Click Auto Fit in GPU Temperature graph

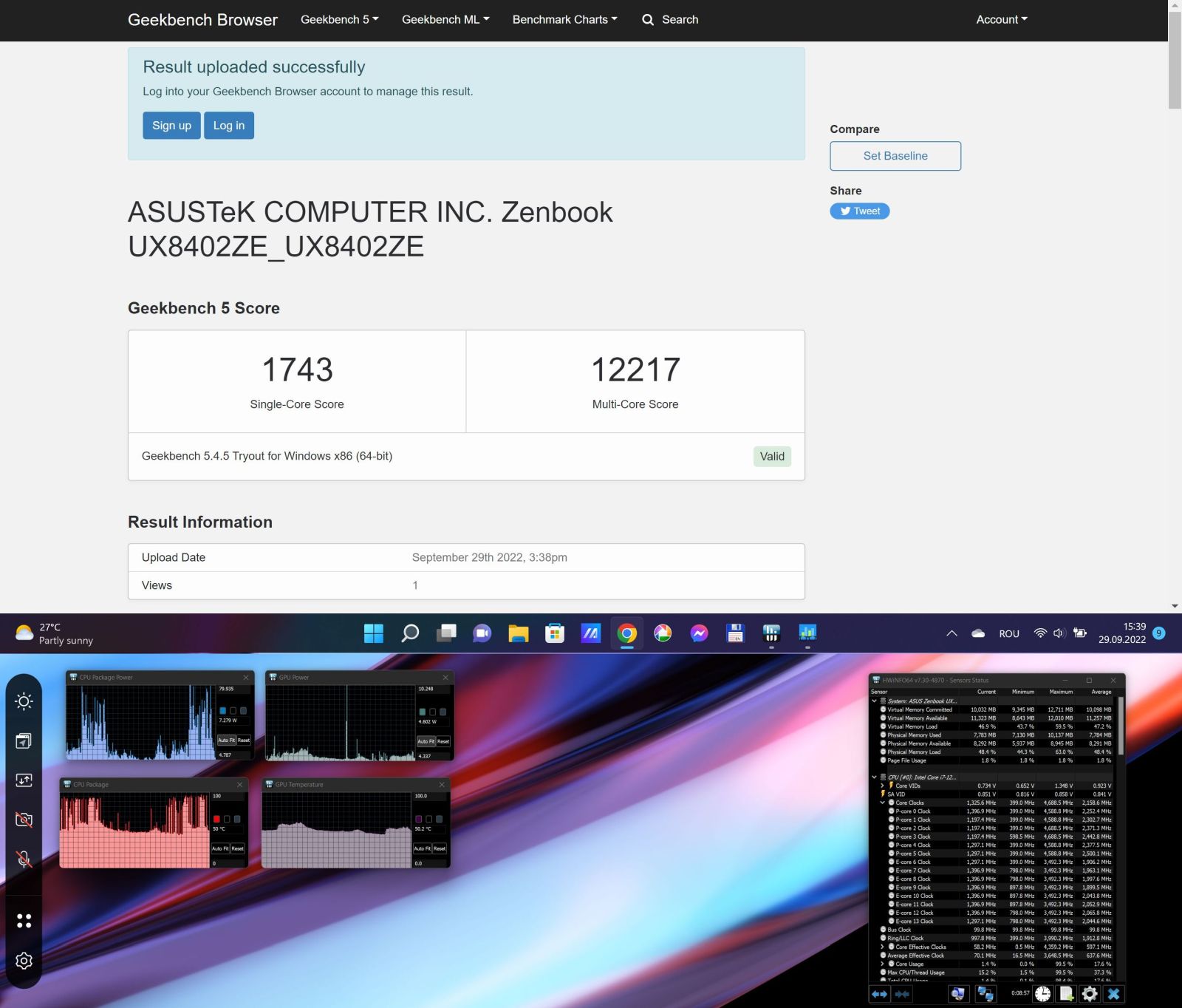423,848
